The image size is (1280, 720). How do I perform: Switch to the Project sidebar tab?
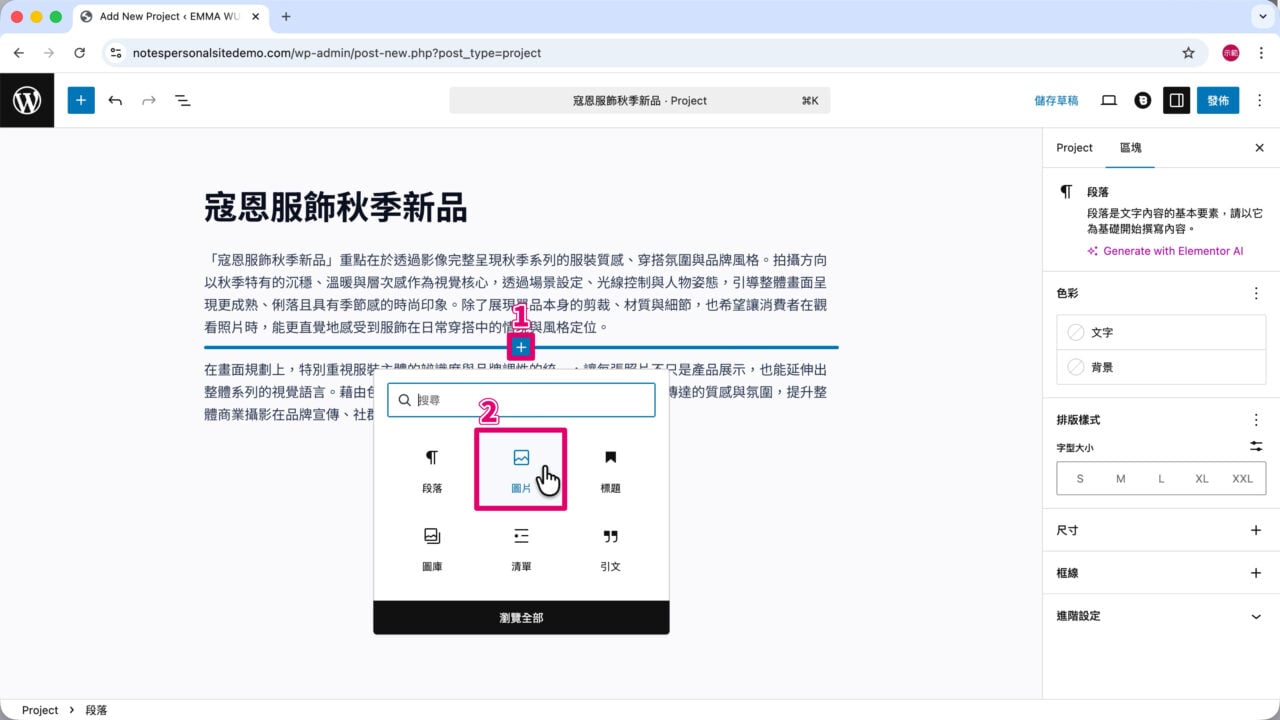(1074, 147)
